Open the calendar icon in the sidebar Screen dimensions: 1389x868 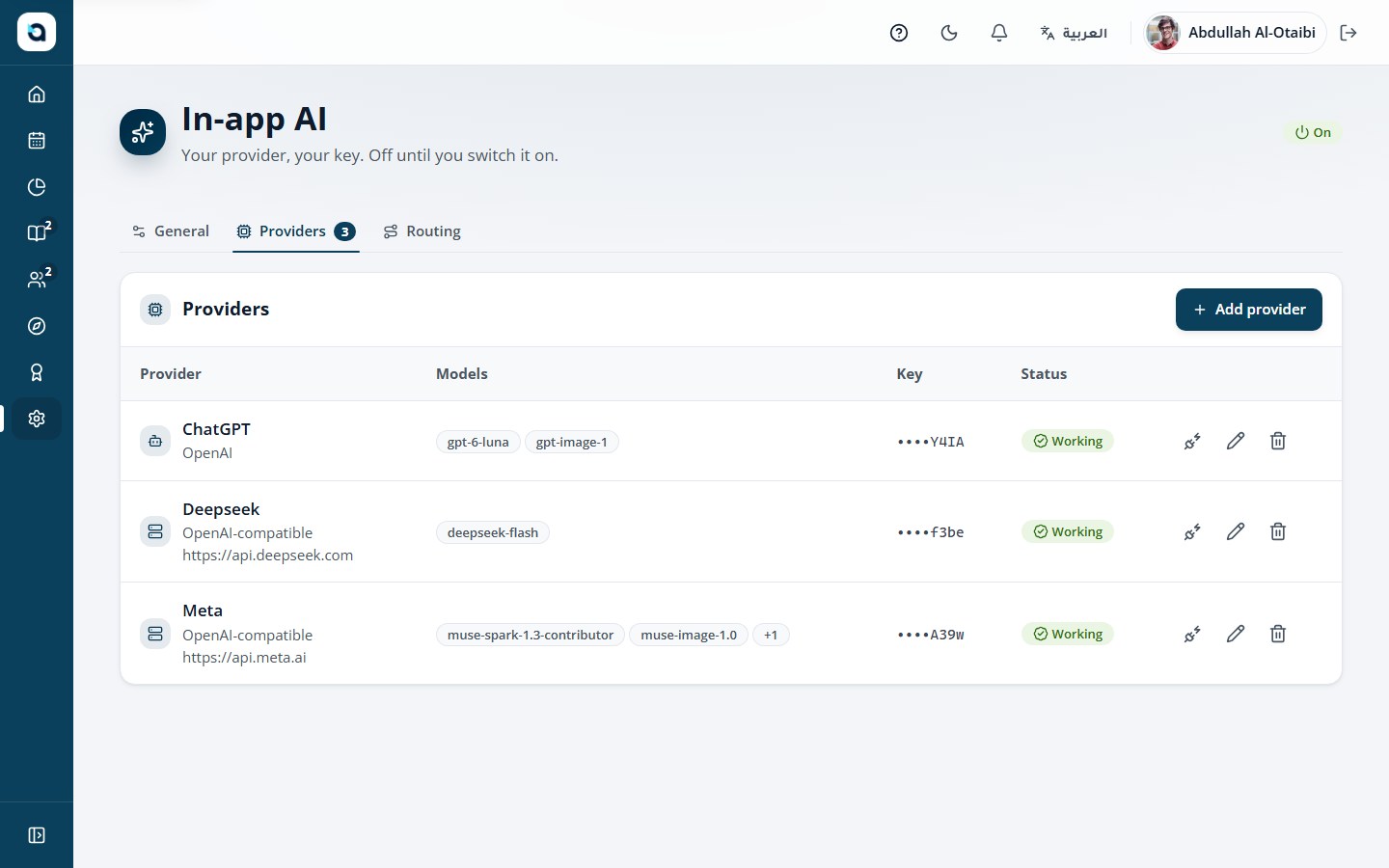coord(37,141)
